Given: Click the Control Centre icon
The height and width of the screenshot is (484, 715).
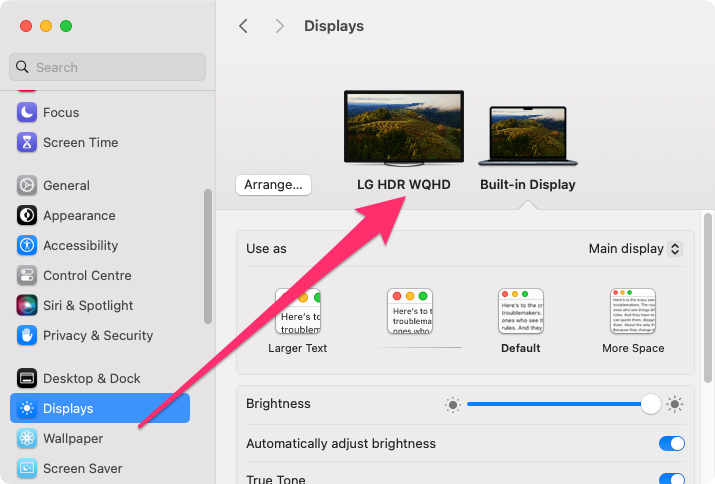Looking at the screenshot, I should click(27, 276).
